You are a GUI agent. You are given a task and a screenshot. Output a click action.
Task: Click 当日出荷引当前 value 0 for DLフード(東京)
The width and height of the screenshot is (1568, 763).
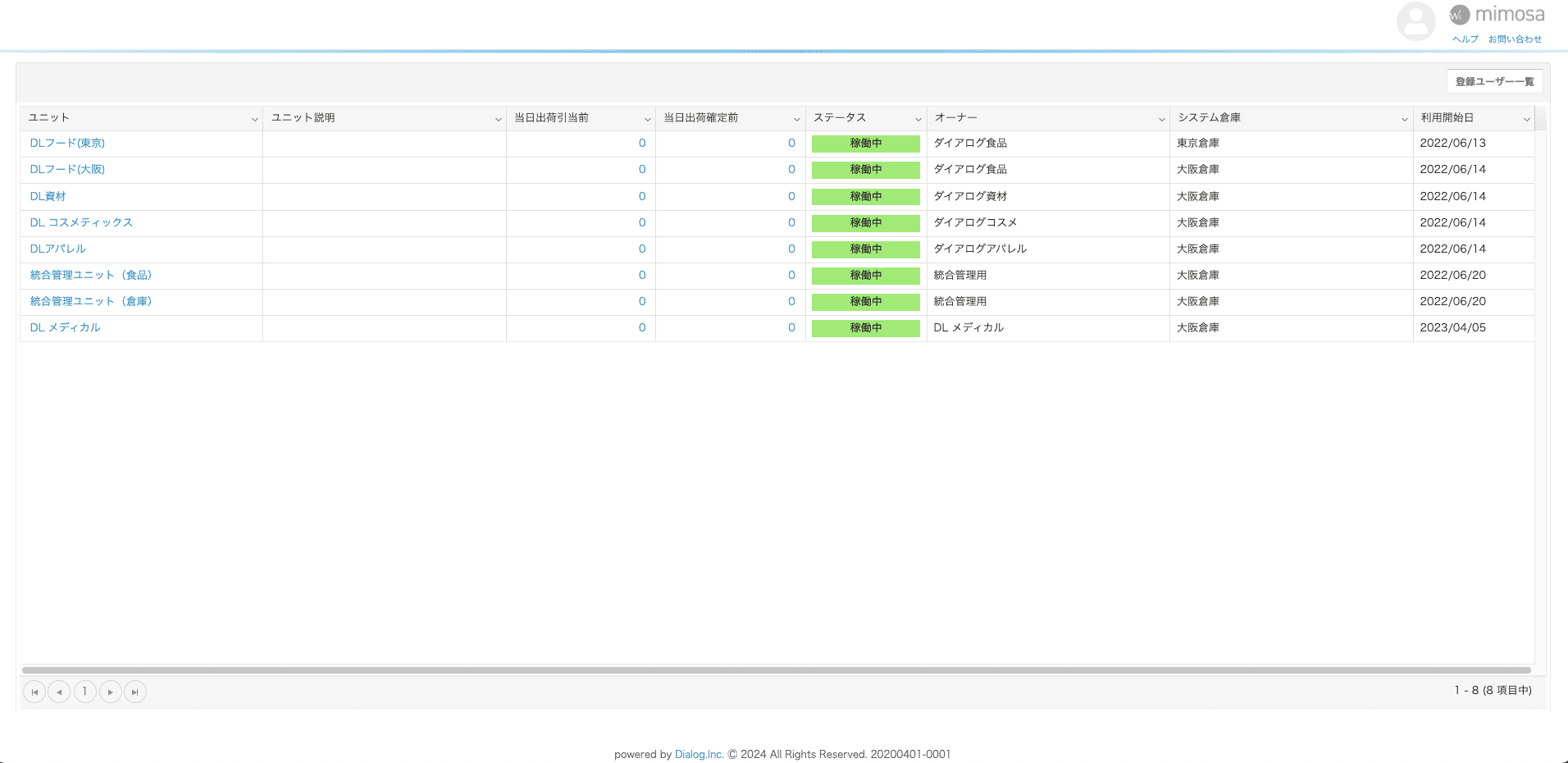coord(642,143)
